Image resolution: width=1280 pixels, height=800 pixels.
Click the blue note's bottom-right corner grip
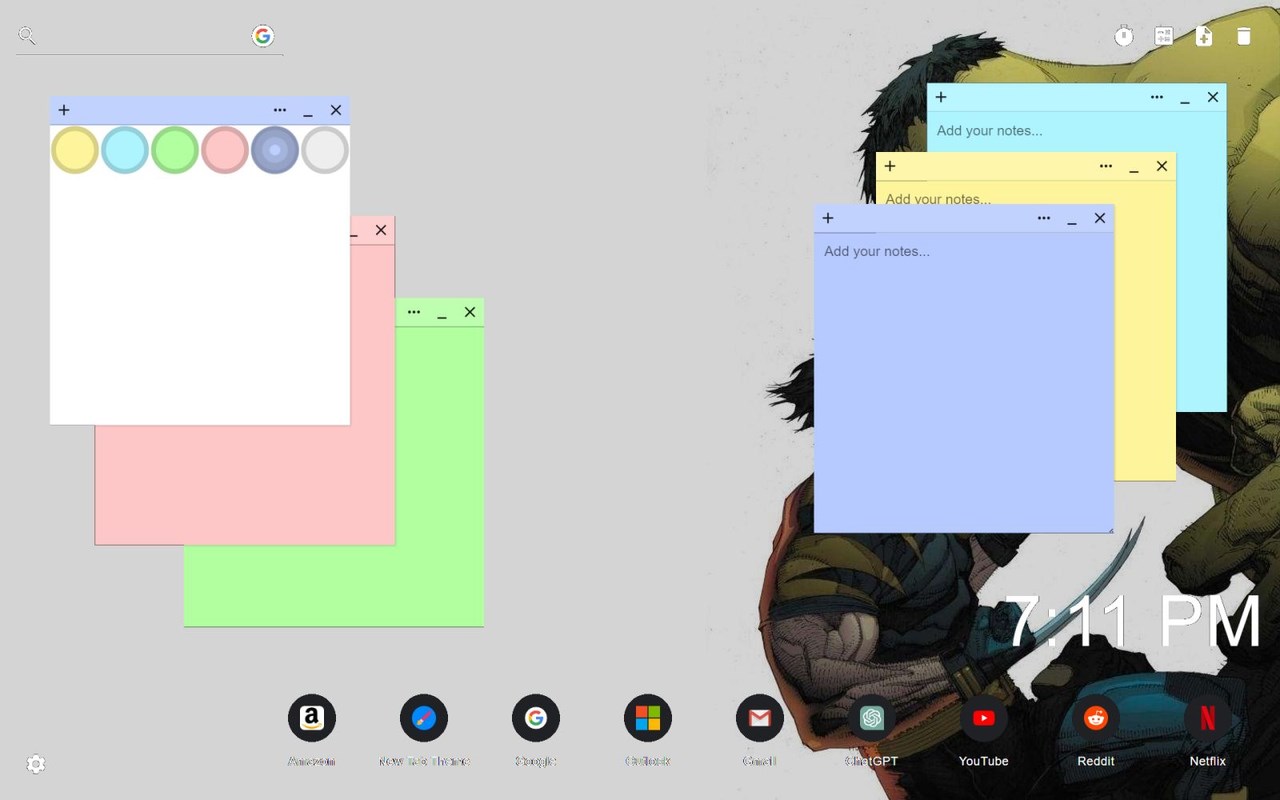pyautogui.click(x=1109, y=529)
